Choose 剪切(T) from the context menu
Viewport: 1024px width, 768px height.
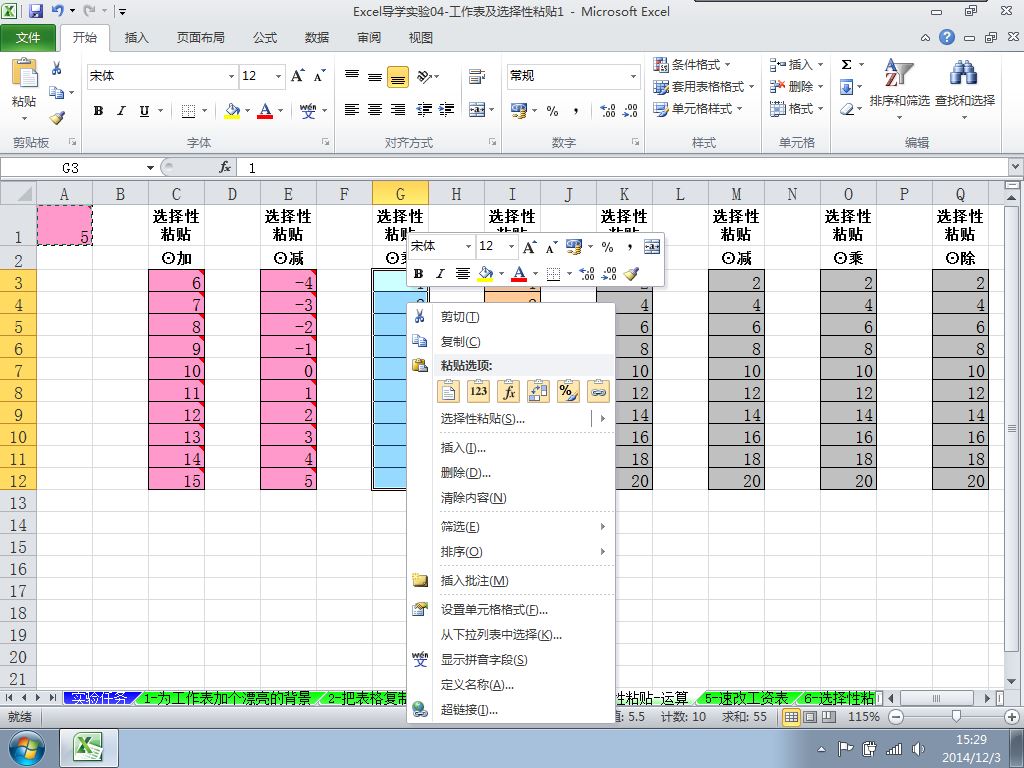tap(510, 317)
